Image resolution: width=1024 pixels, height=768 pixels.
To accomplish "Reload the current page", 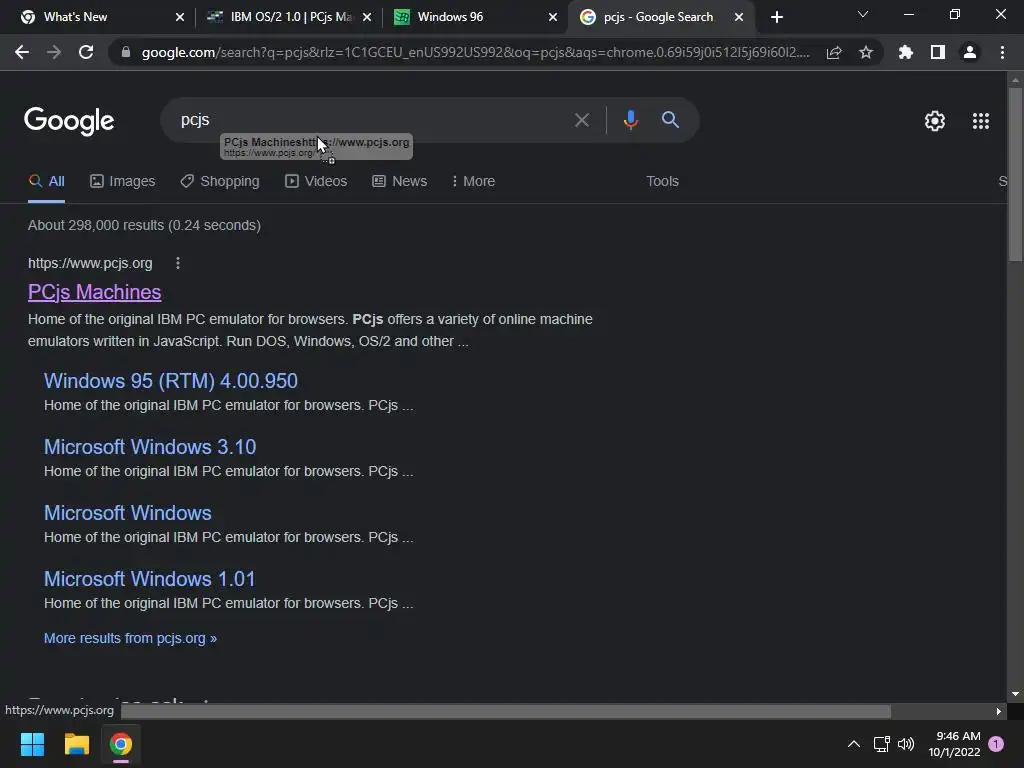I will pyautogui.click(x=86, y=52).
